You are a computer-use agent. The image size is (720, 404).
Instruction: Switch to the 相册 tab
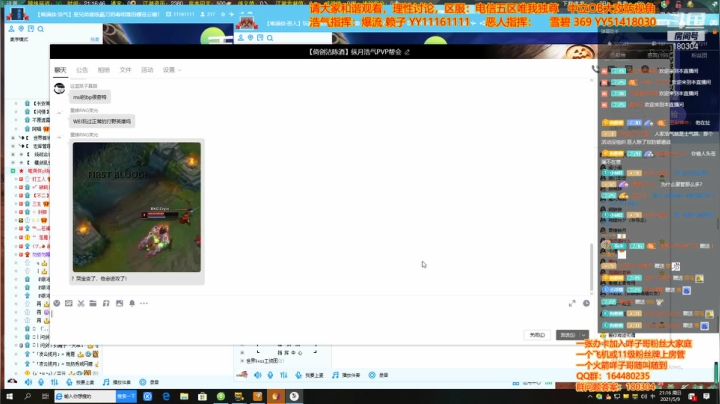click(104, 70)
